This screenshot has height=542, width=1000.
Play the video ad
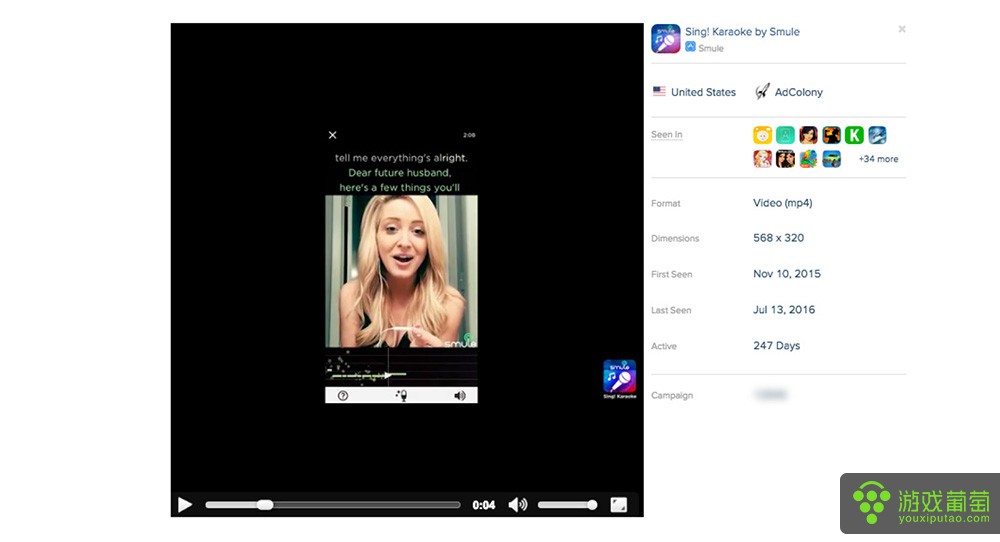tap(185, 505)
